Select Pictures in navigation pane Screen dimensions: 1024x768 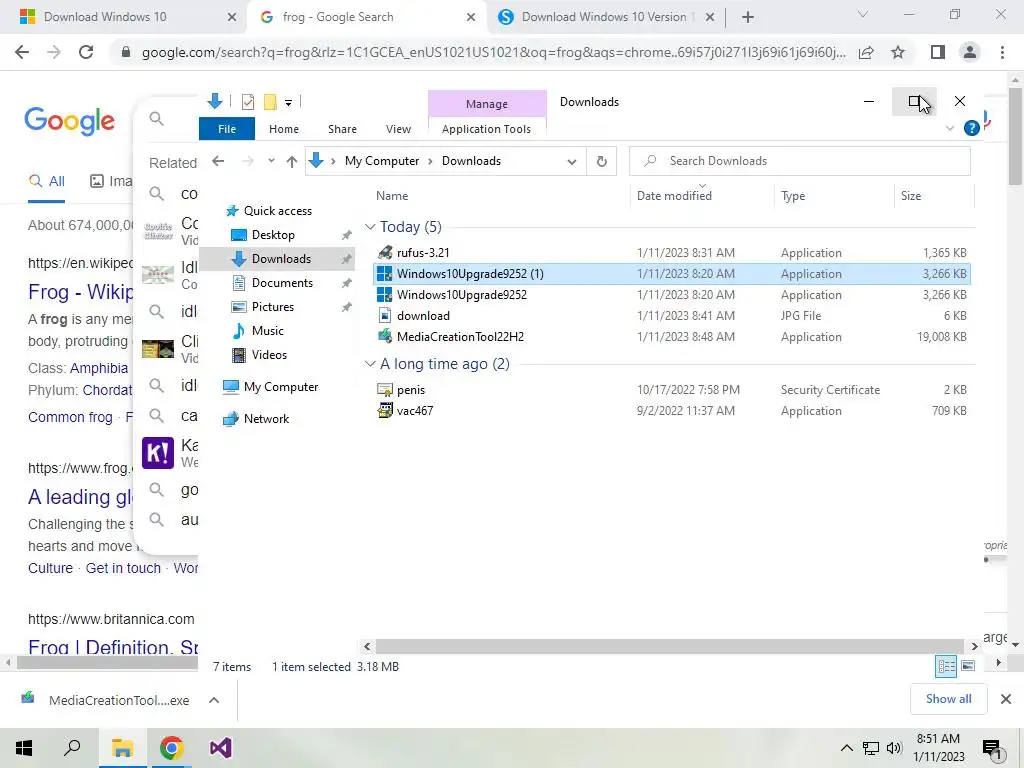[272, 307]
